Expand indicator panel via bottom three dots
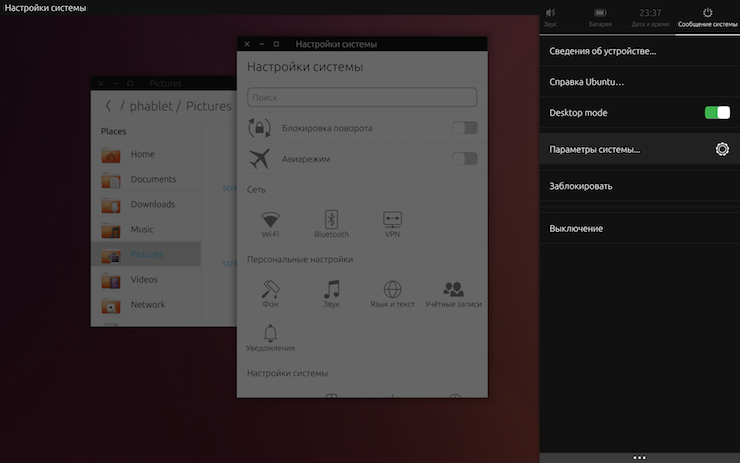The width and height of the screenshot is (740, 463). 639,457
